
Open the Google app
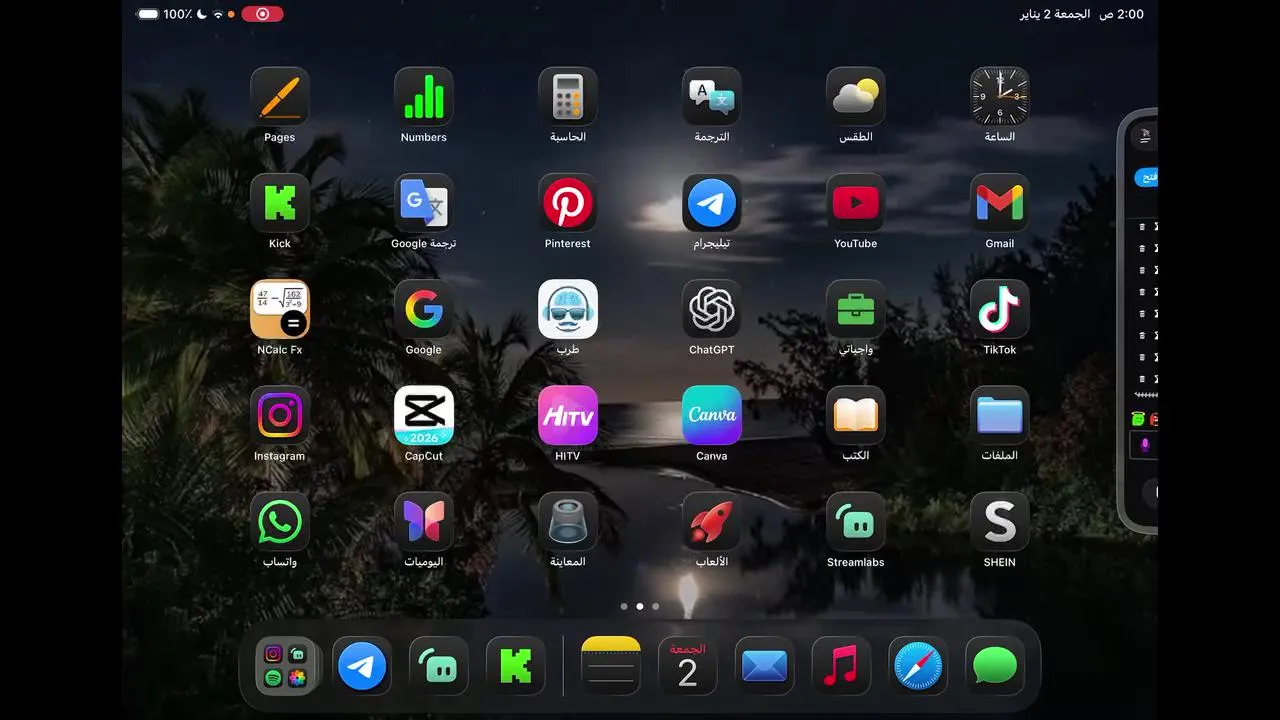click(424, 309)
